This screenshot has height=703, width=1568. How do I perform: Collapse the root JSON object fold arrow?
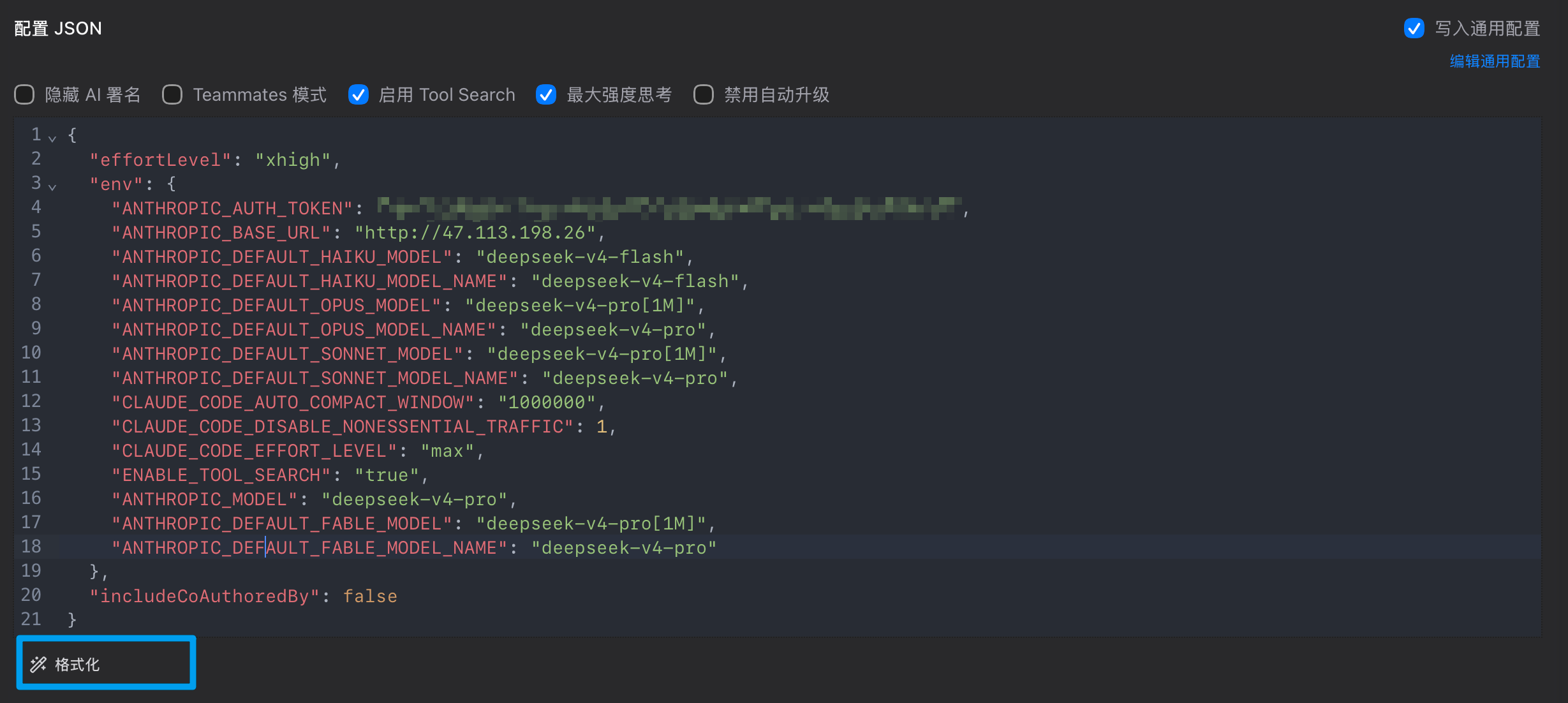[x=52, y=138]
